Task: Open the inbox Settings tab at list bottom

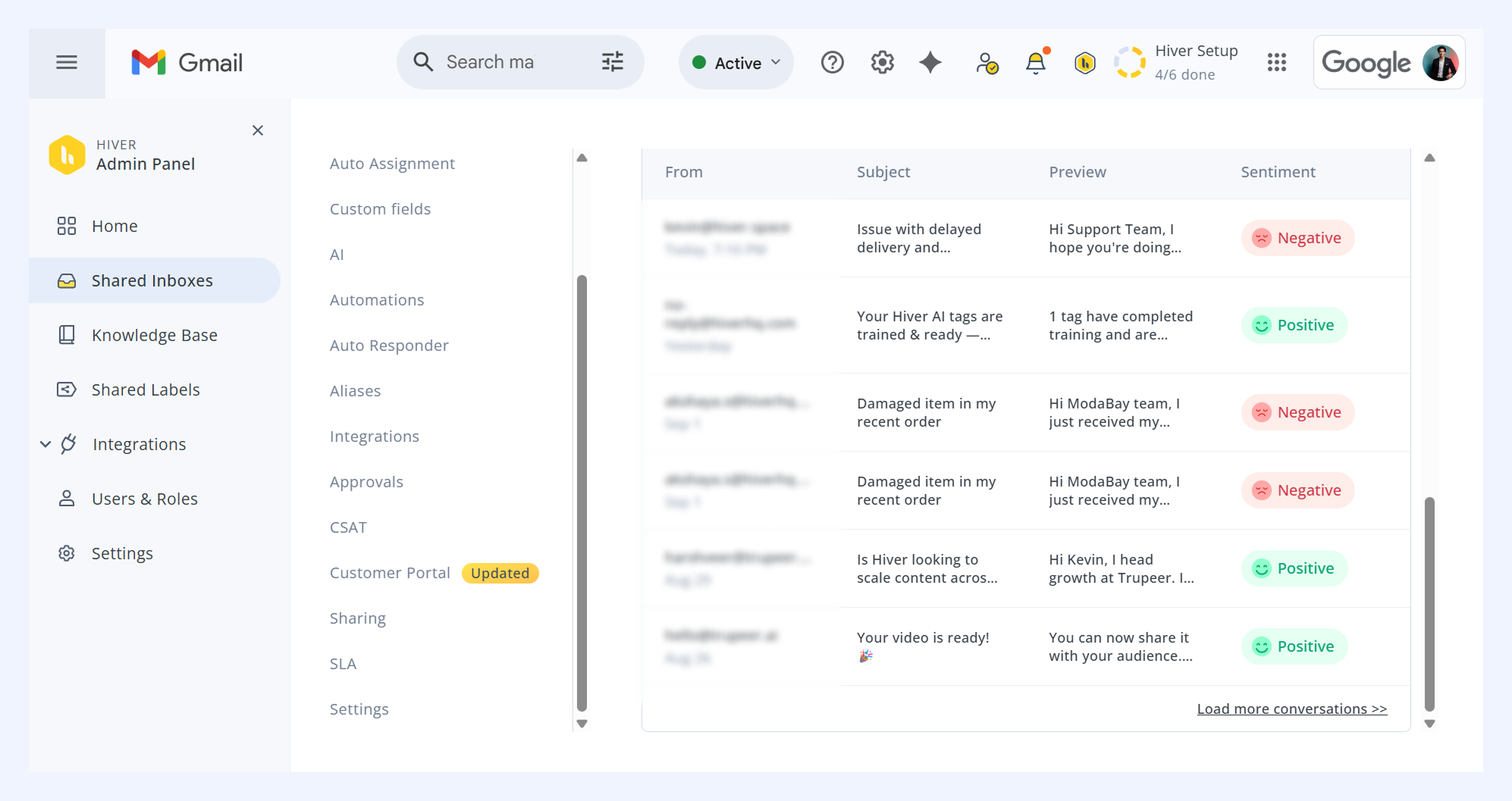Action: coord(359,709)
